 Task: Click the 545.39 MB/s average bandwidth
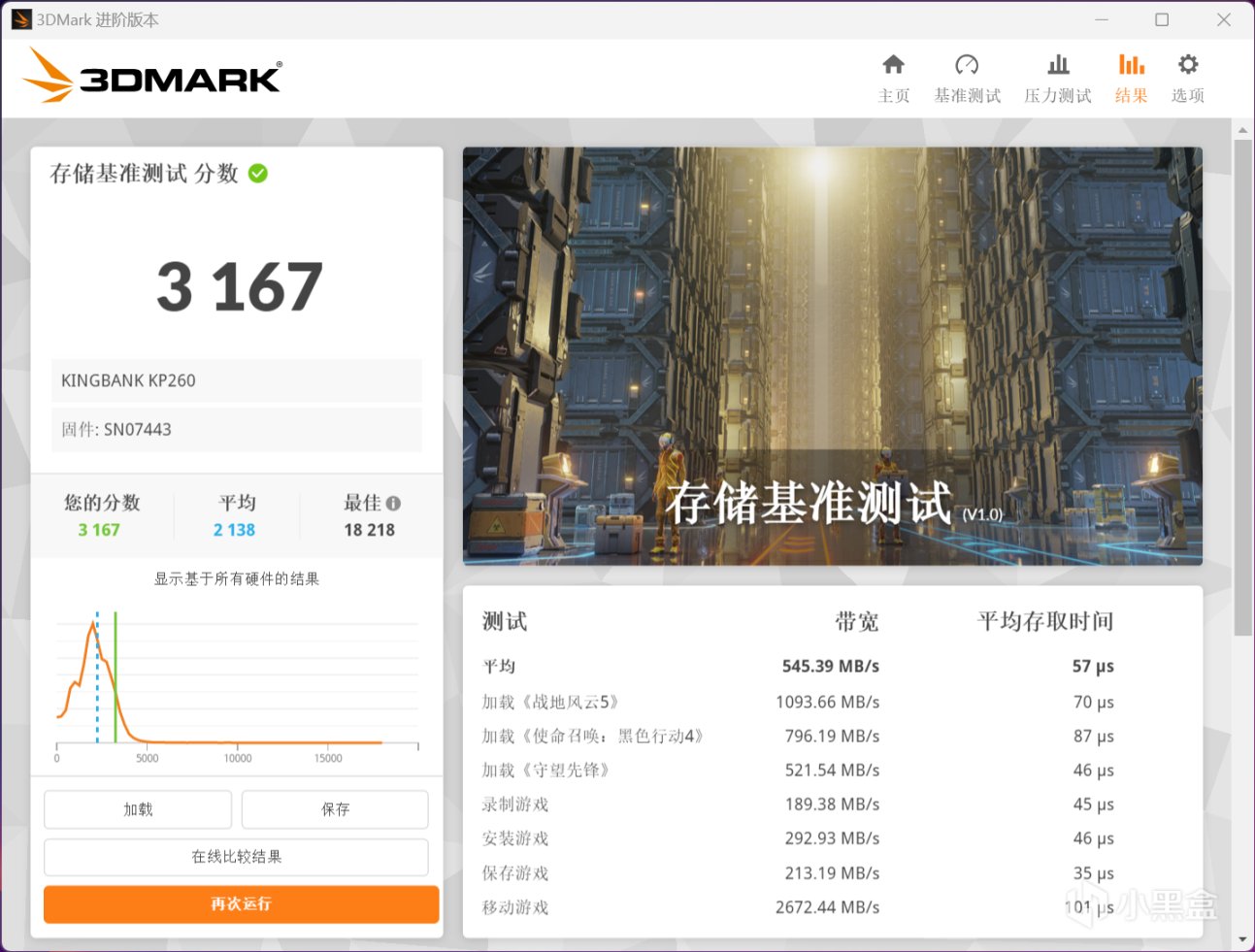click(x=831, y=667)
